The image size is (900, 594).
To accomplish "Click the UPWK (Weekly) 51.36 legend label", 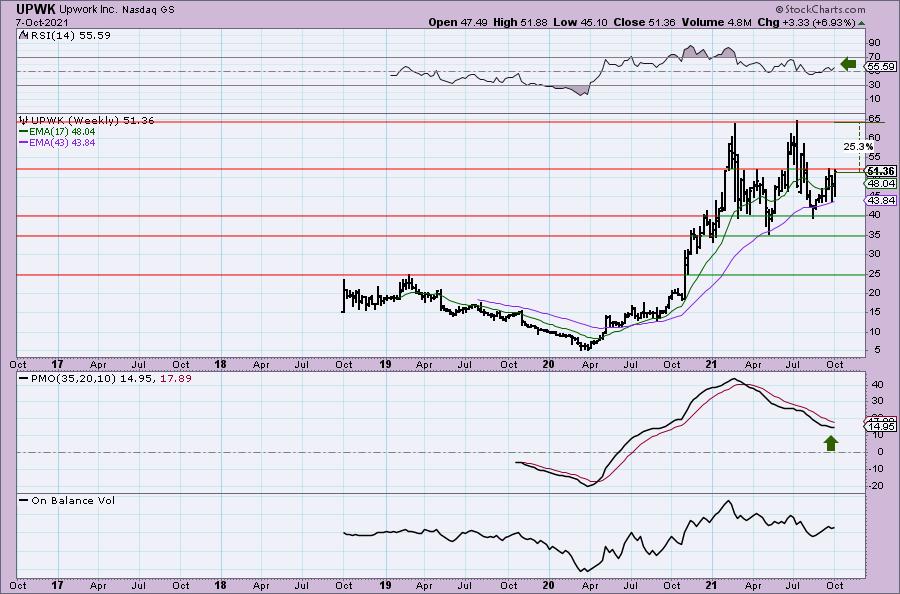I will 92,121.
